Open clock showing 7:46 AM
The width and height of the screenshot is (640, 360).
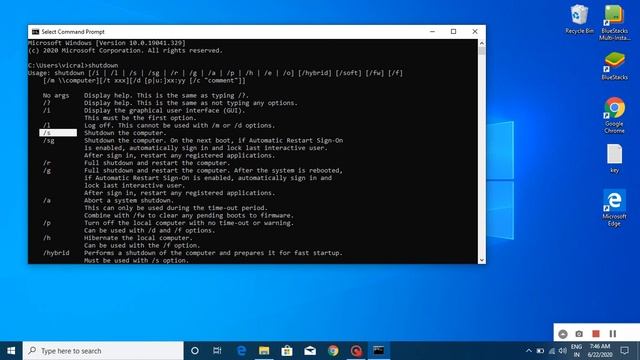click(x=600, y=351)
